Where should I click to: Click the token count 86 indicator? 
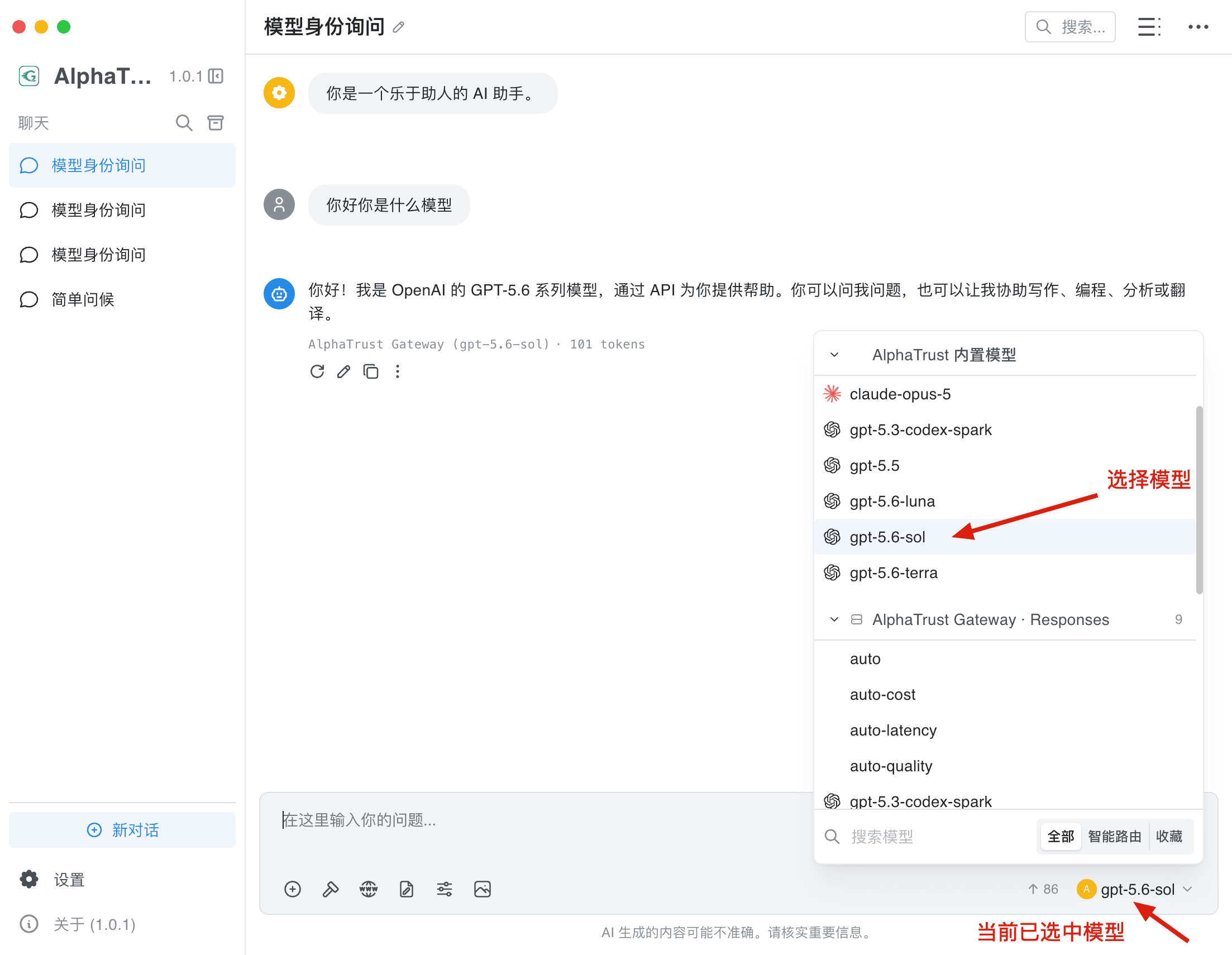point(1043,889)
